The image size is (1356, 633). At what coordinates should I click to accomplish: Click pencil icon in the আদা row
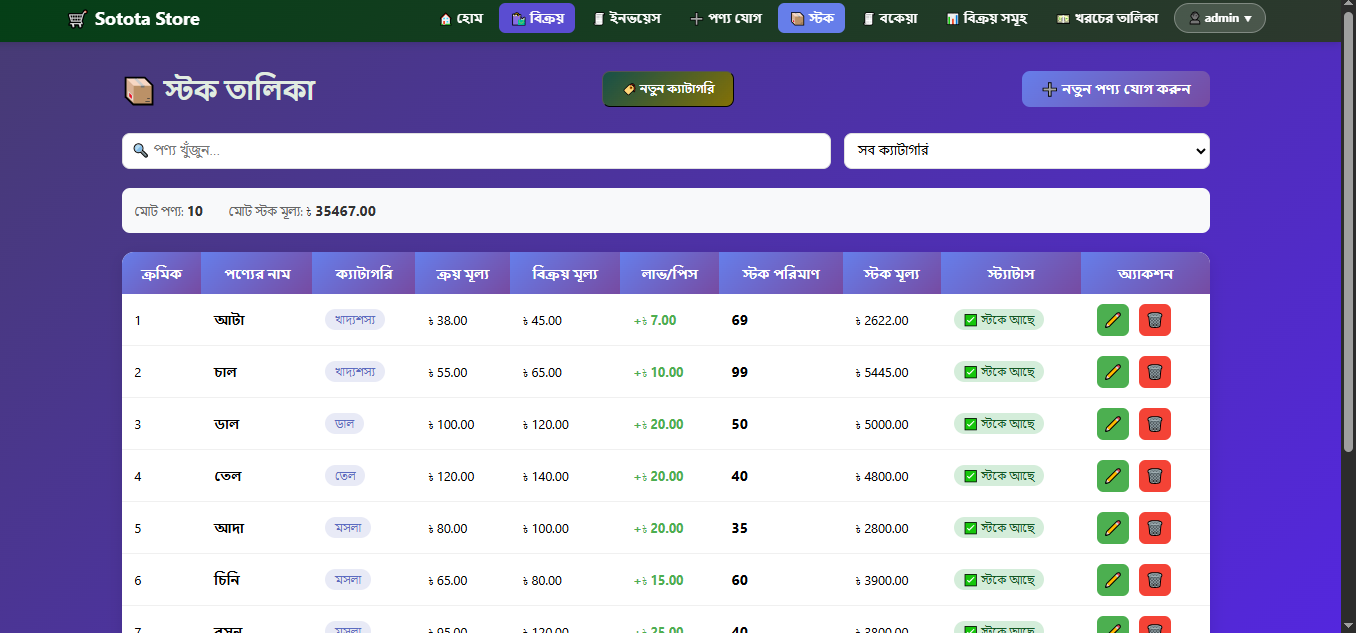click(x=1113, y=528)
